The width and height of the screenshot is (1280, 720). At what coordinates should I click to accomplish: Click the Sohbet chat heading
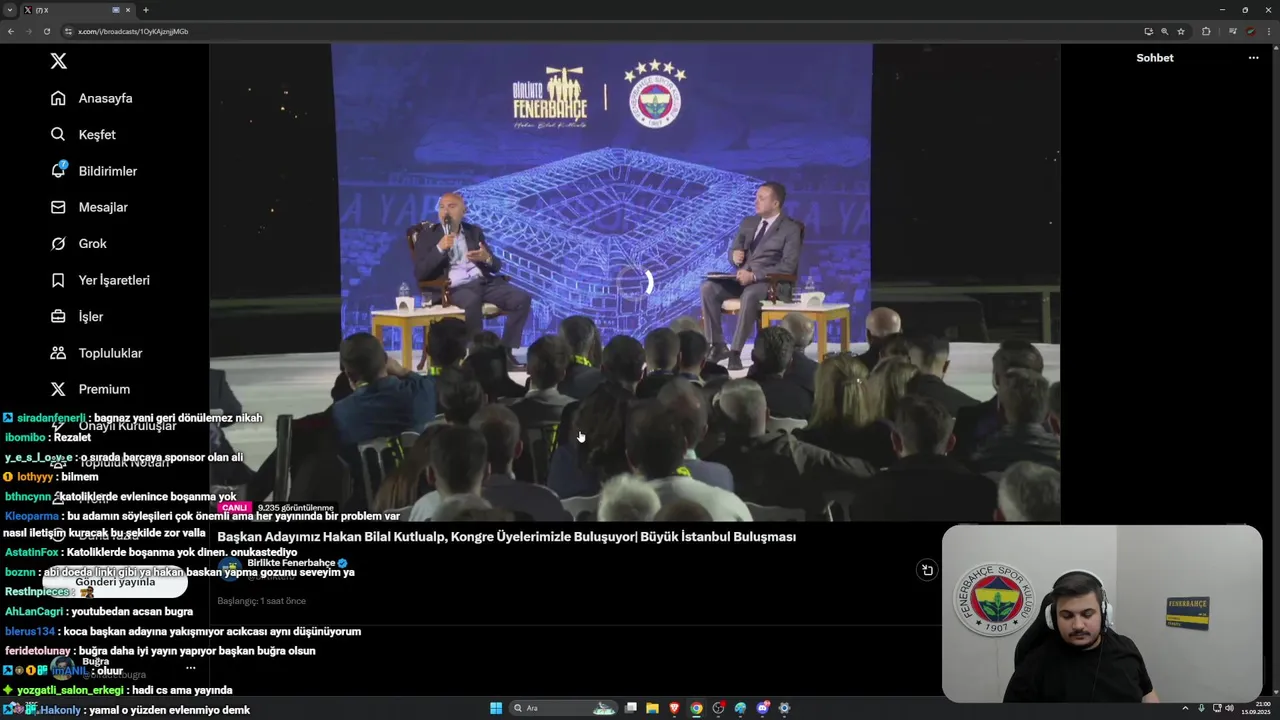1155,58
